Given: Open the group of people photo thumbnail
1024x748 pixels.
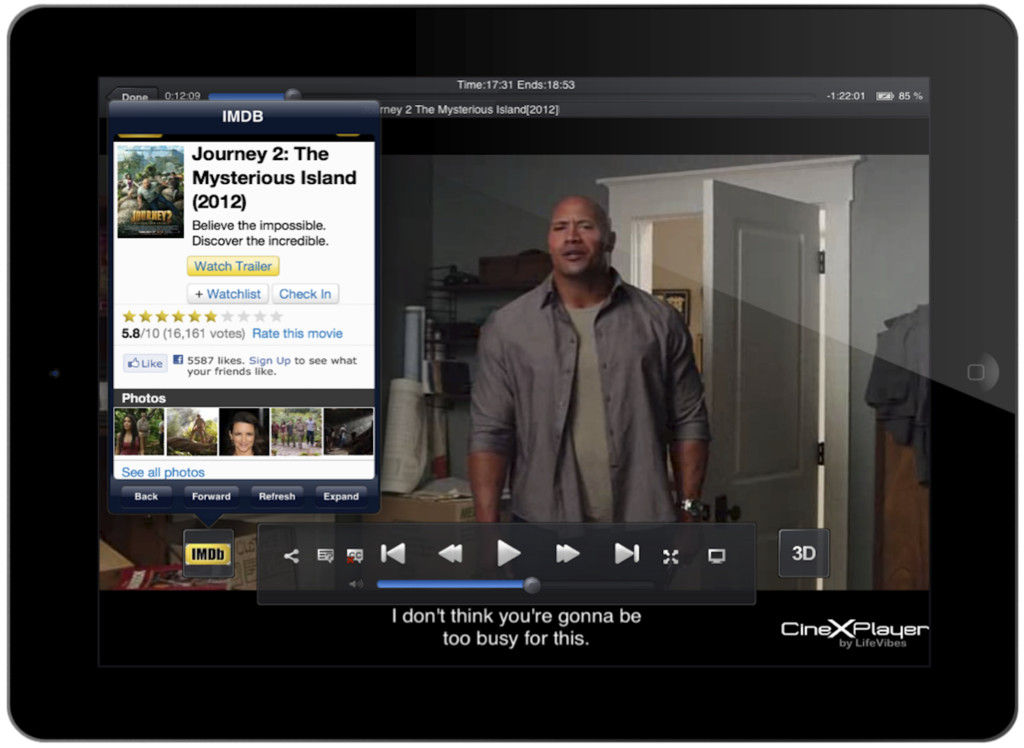Looking at the screenshot, I should 296,432.
